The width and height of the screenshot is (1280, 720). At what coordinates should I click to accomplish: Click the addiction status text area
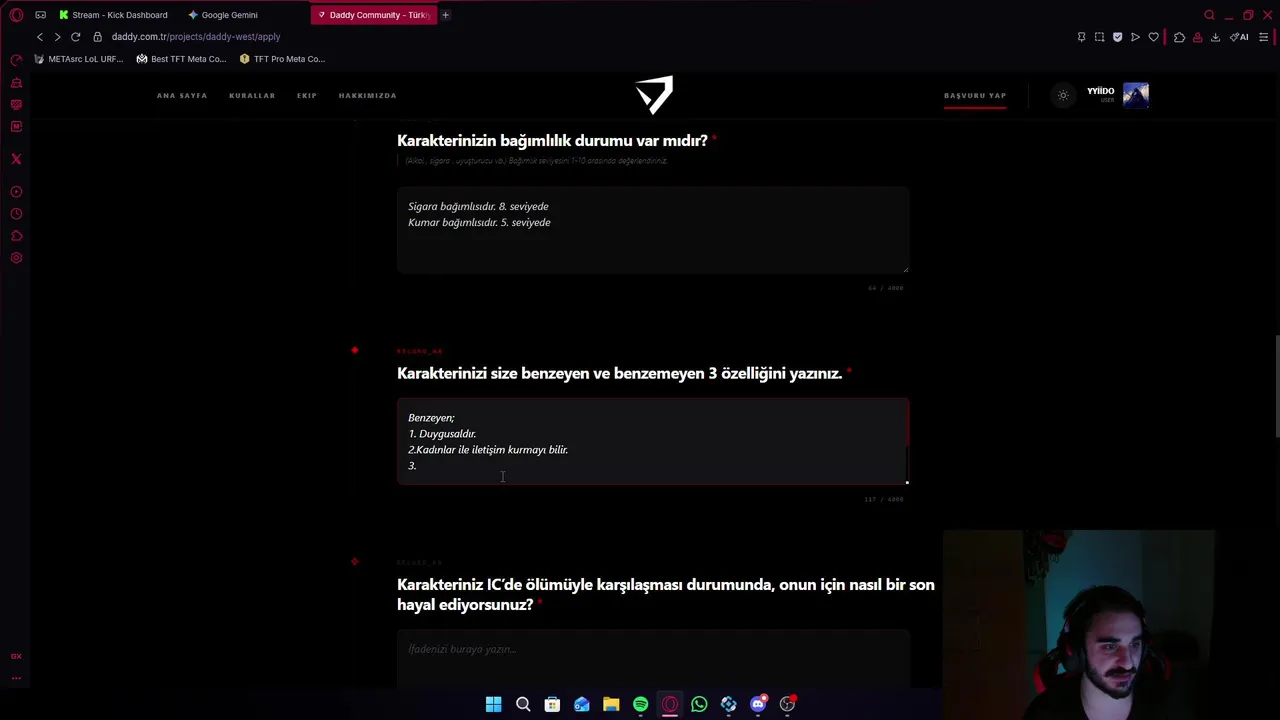653,229
